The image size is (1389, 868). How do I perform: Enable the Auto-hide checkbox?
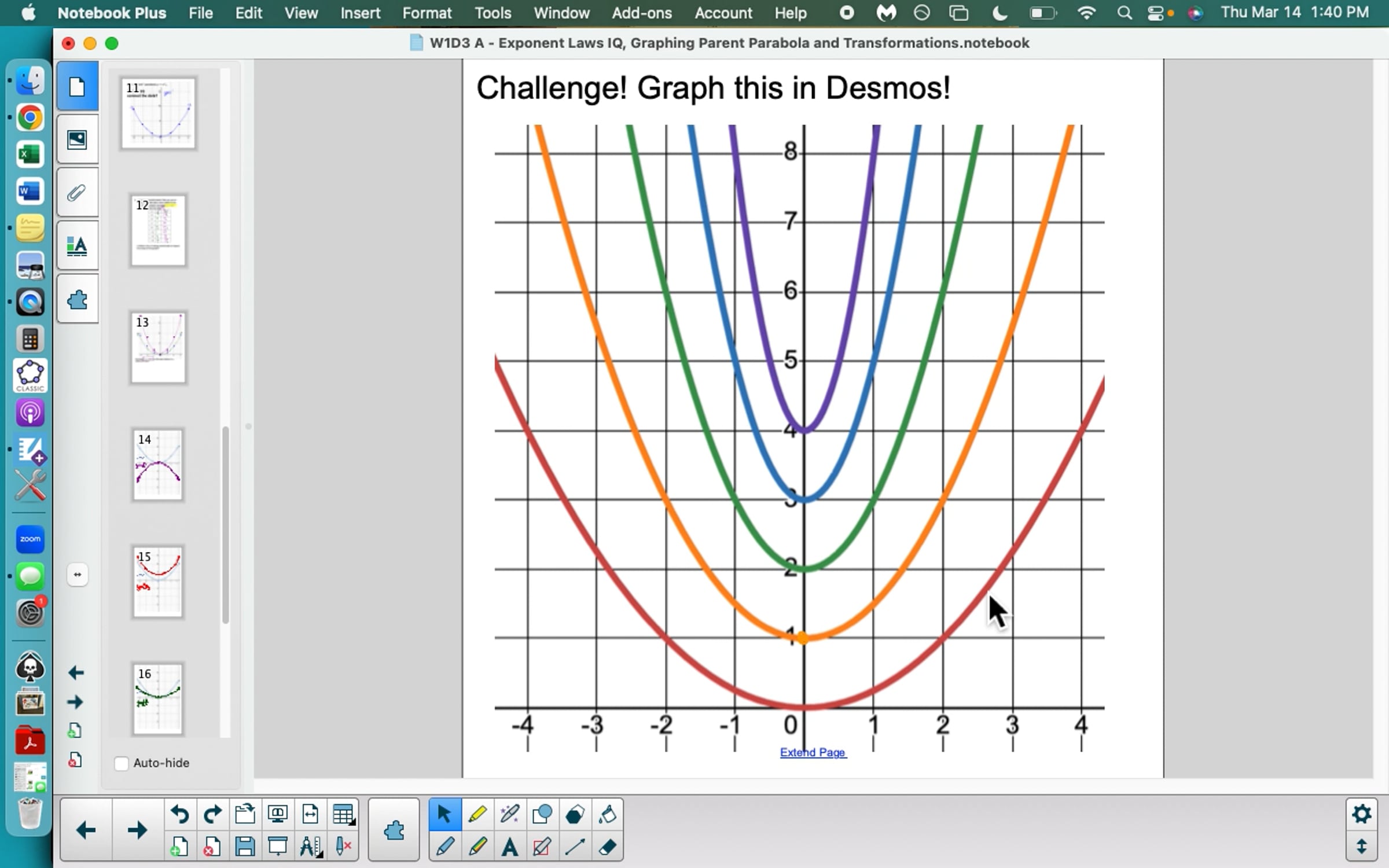click(x=122, y=763)
